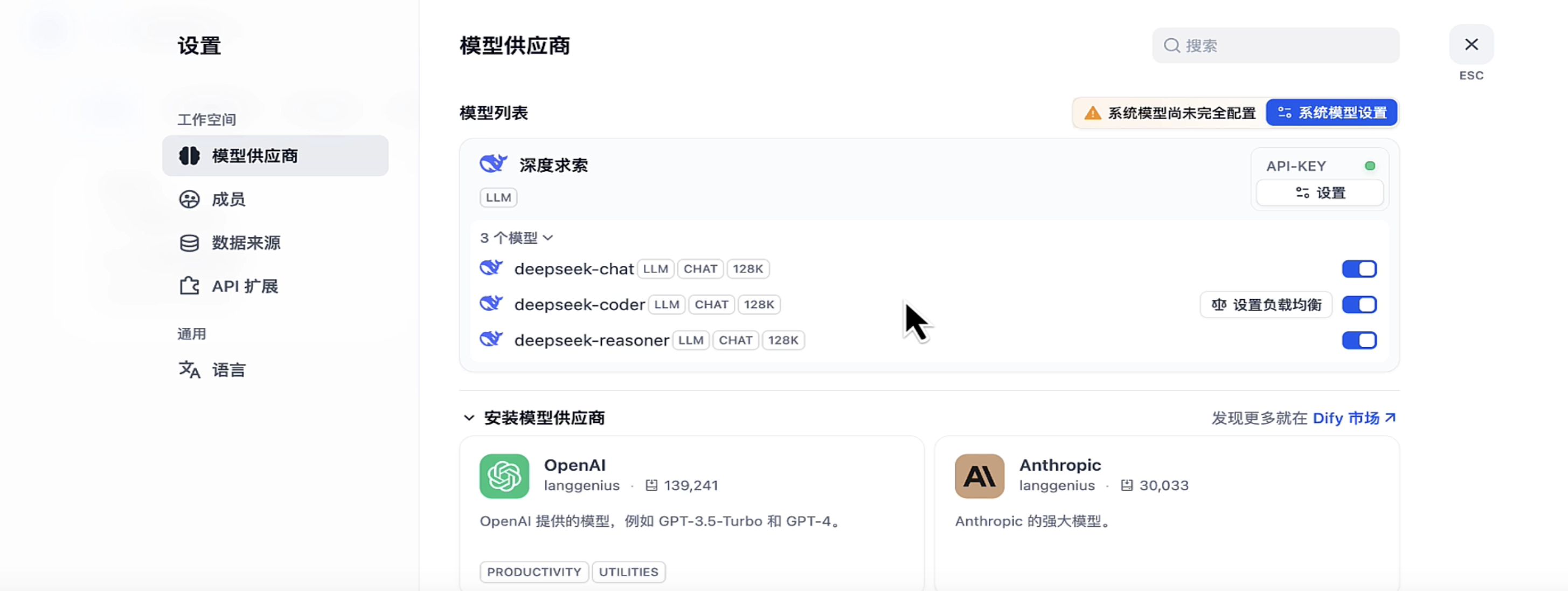
Task: Disable the deepseek-chat model toggle
Action: coord(1358,269)
